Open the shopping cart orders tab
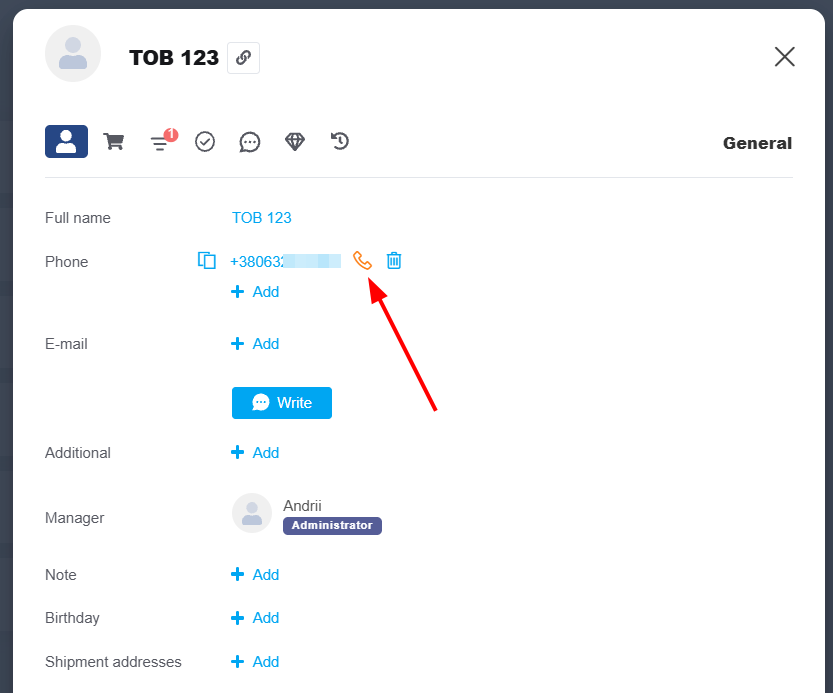833x693 pixels. coord(114,142)
